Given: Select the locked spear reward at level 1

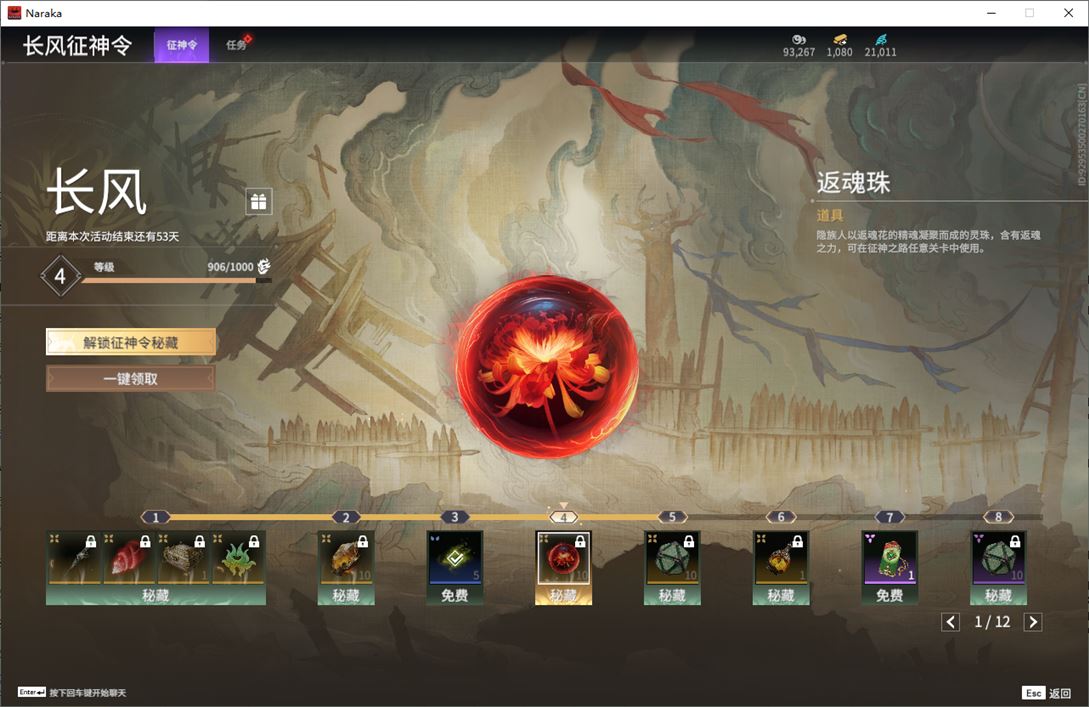Looking at the screenshot, I should 74,557.
